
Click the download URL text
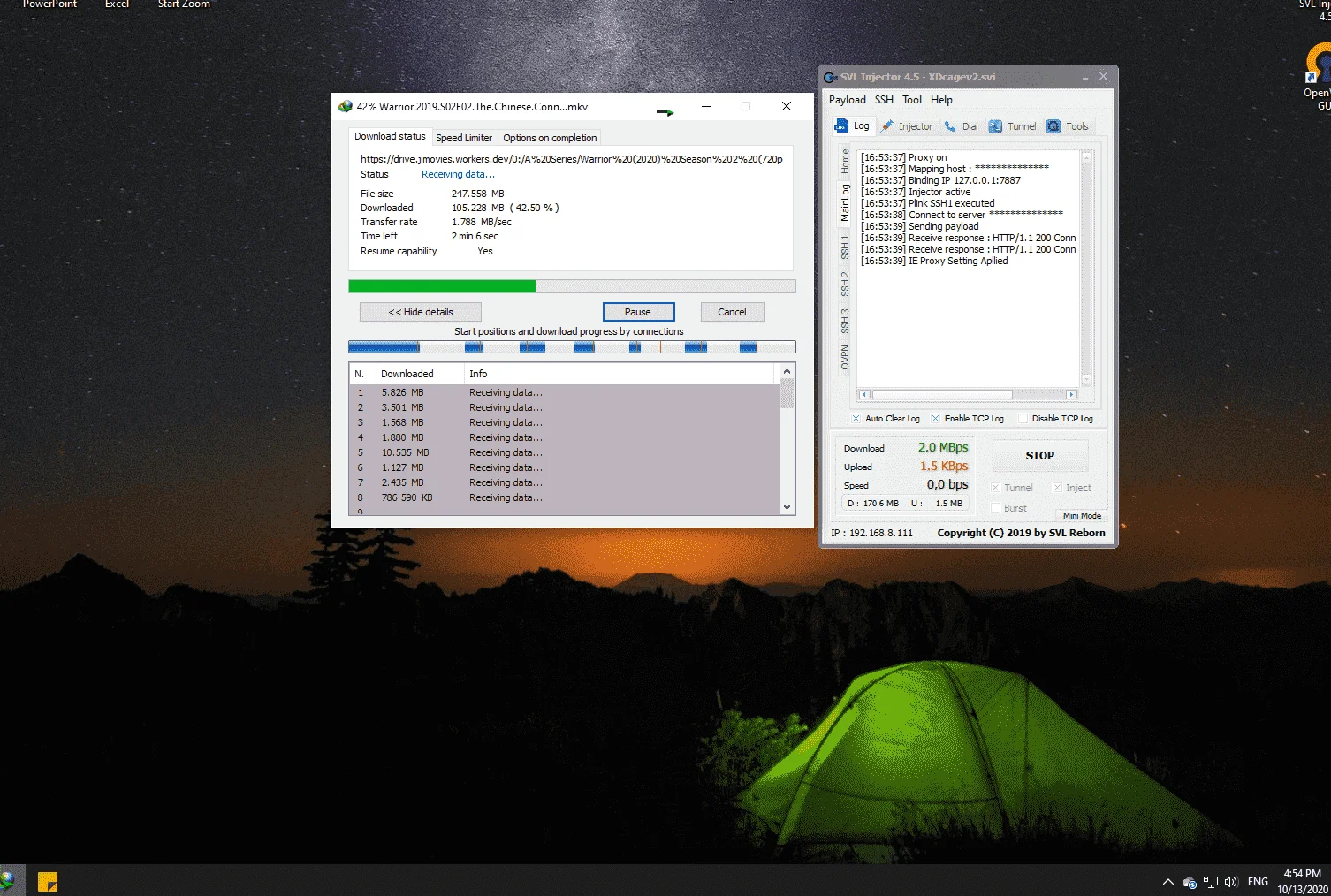point(572,159)
